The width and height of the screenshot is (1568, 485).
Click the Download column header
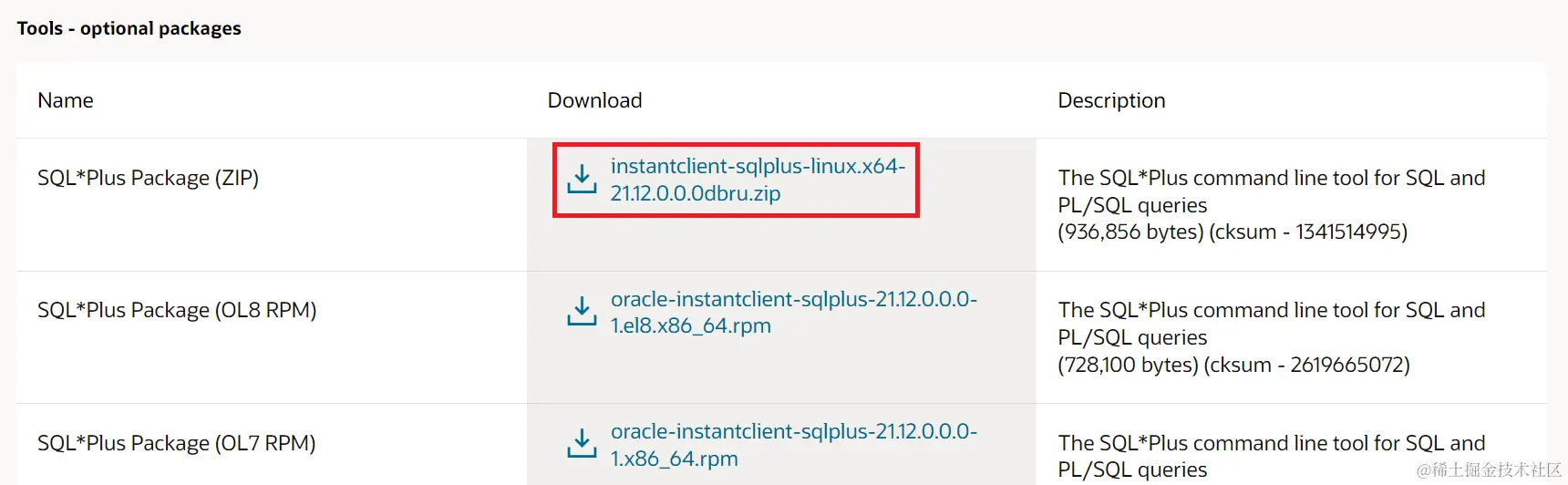[x=594, y=100]
